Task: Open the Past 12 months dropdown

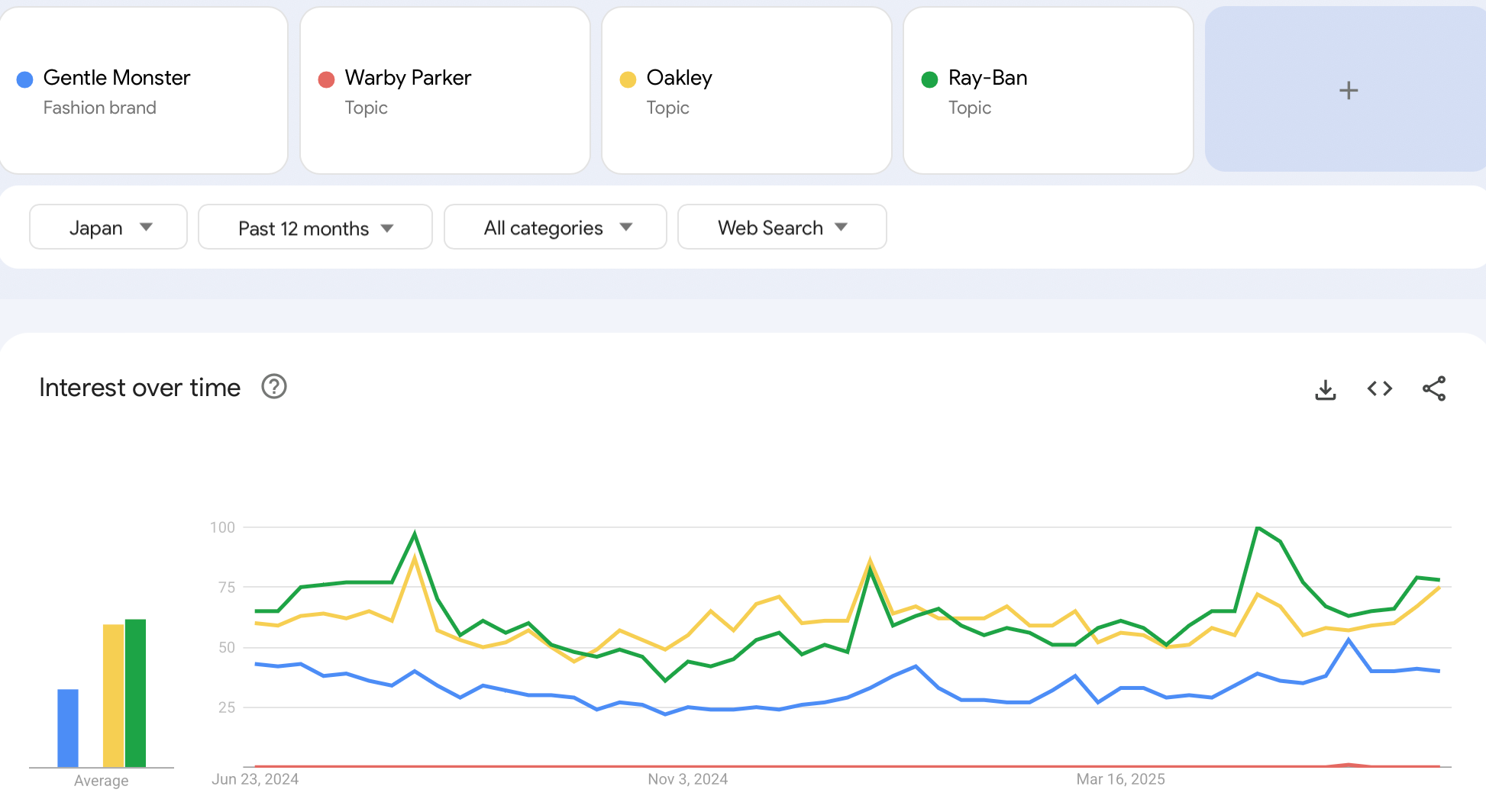Action: 315,227
